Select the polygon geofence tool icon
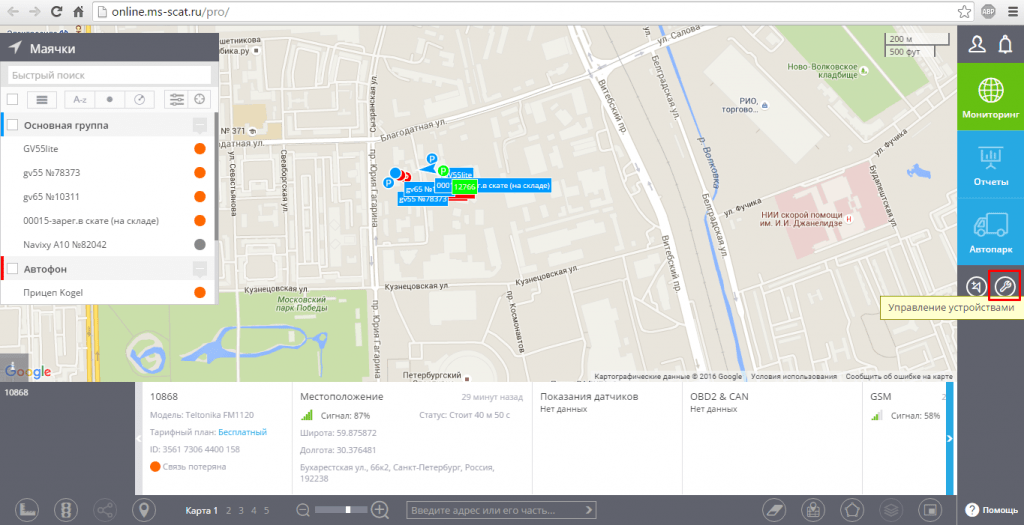 [x=852, y=510]
